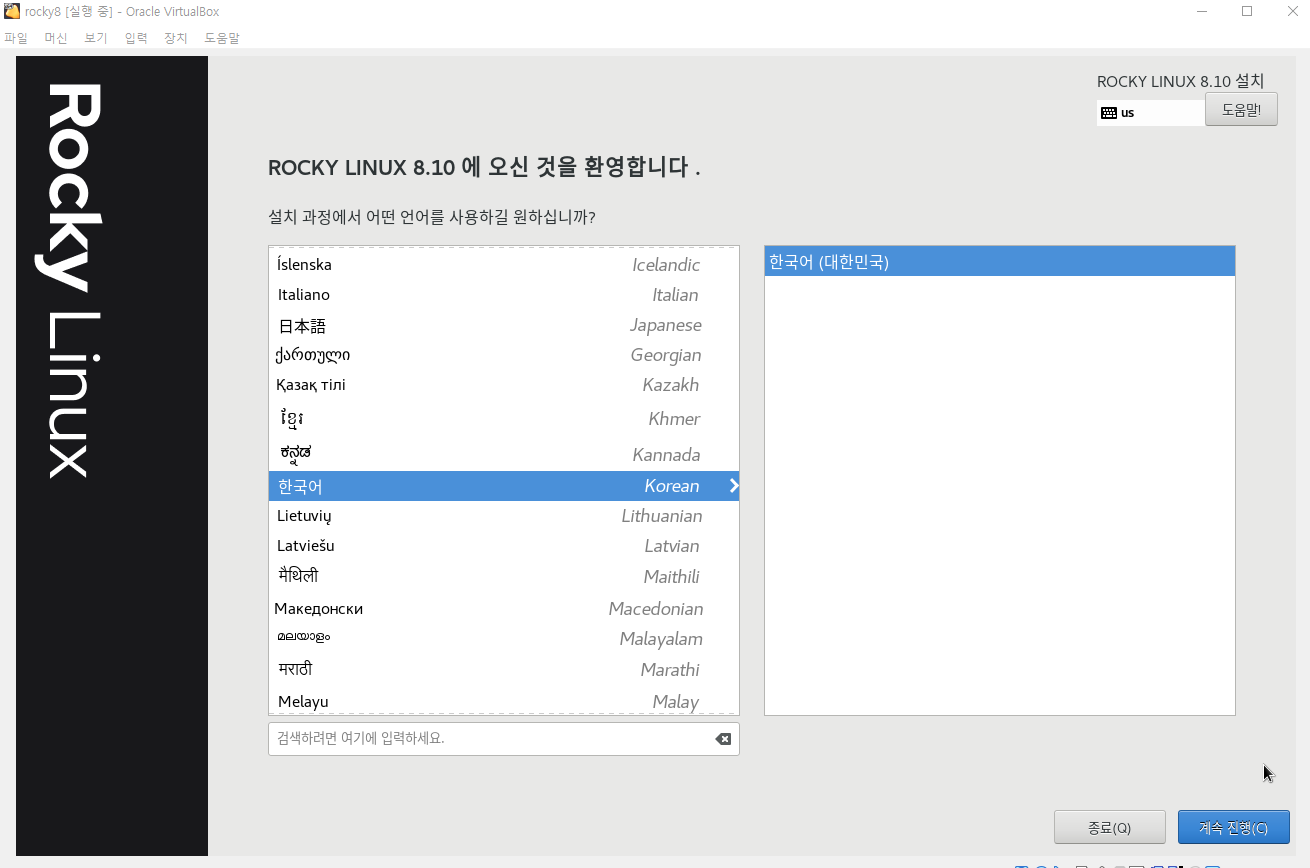Click the 도움말! help button
This screenshot has height=868, width=1310.
(x=1241, y=110)
